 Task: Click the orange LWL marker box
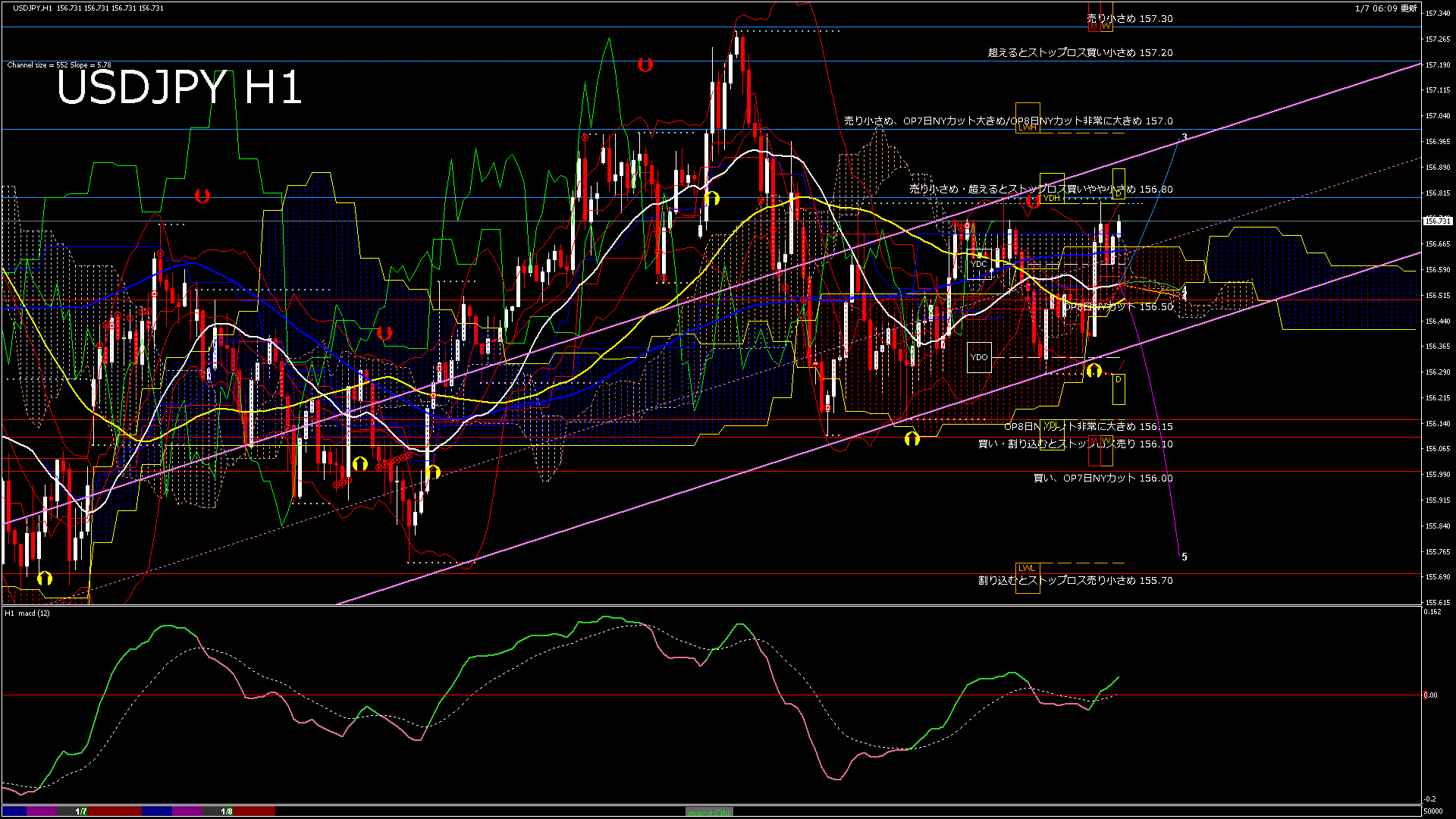[x=1028, y=568]
